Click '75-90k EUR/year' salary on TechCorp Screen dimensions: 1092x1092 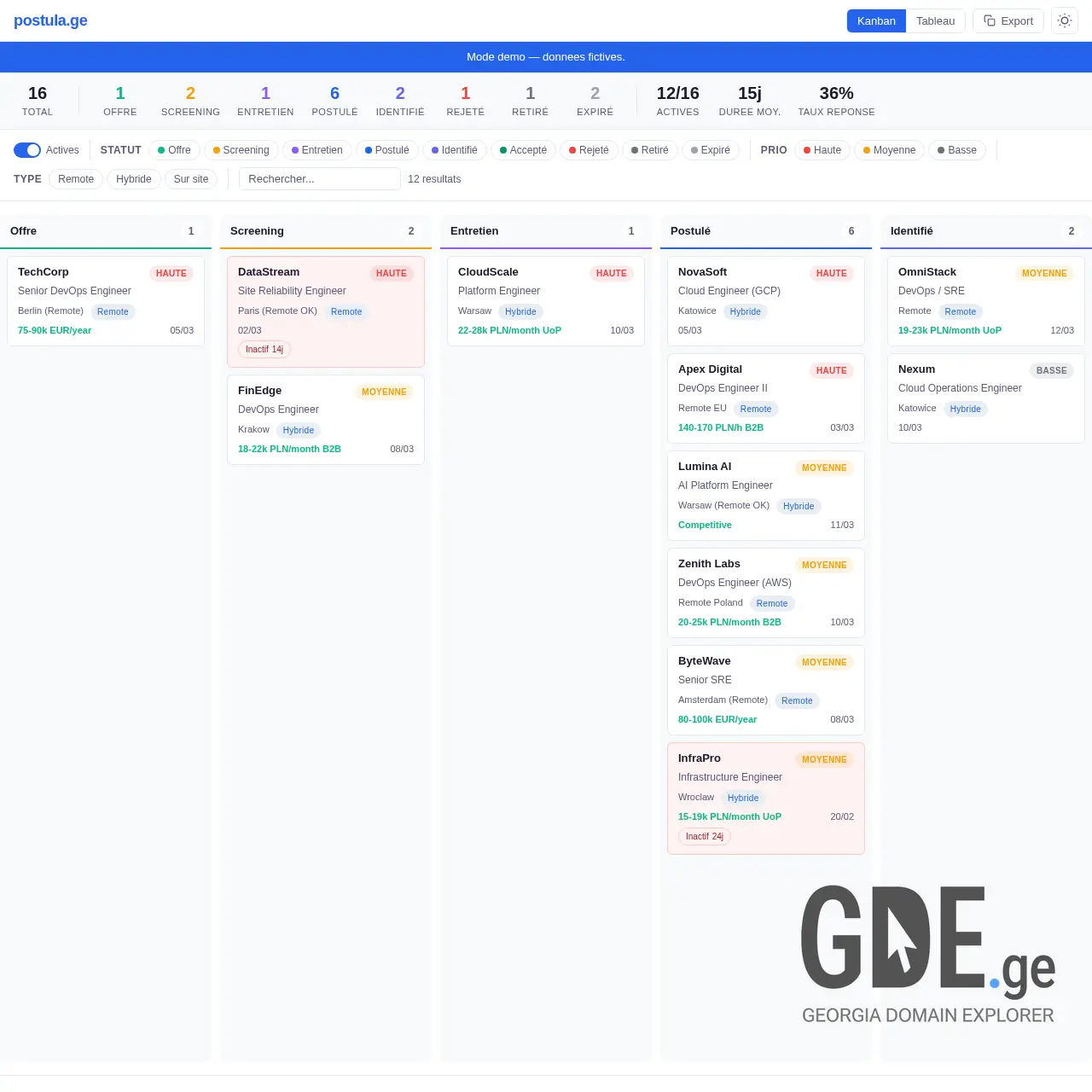point(55,331)
